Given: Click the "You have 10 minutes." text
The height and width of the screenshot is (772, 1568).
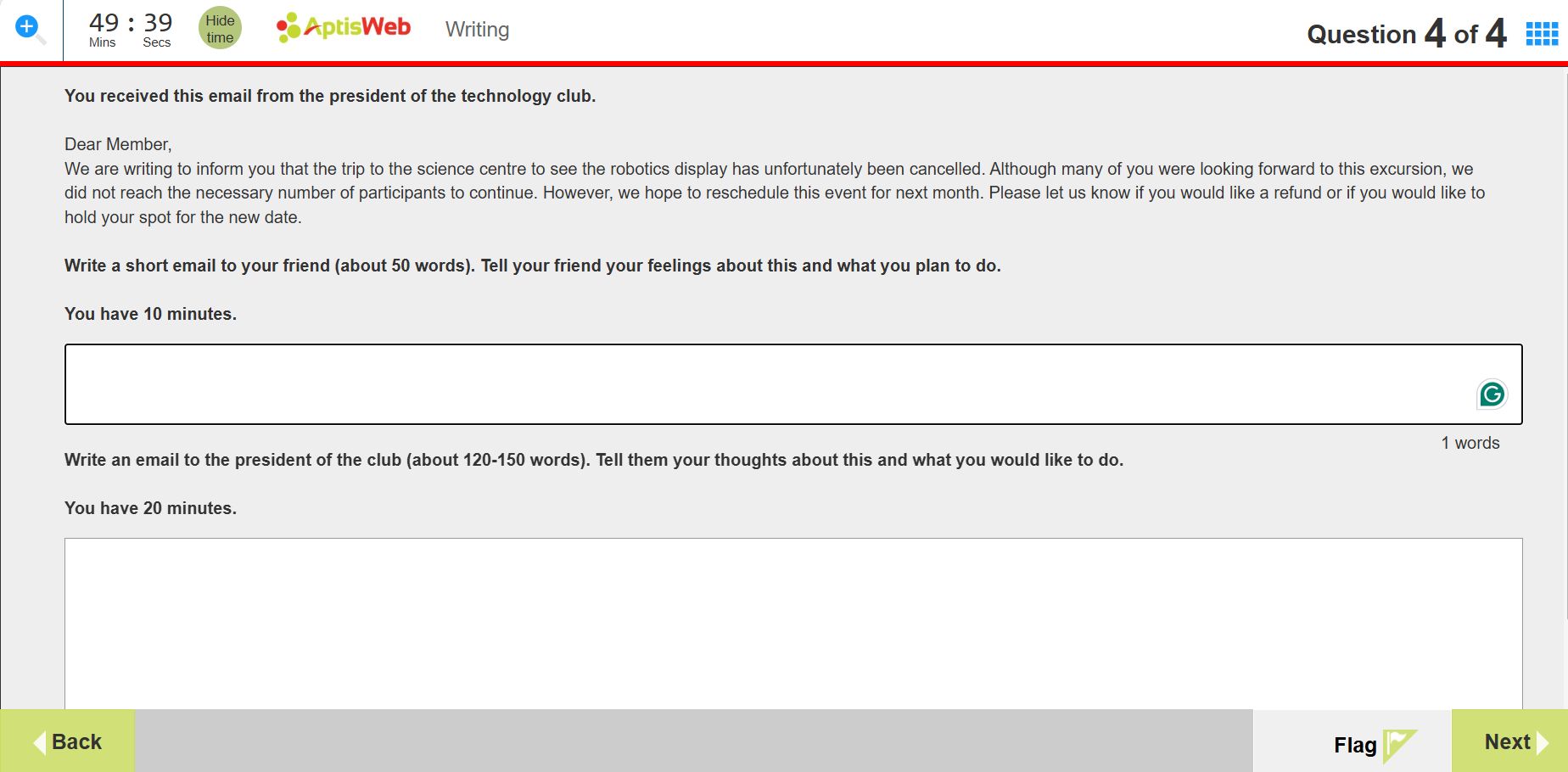Looking at the screenshot, I should point(150,314).
